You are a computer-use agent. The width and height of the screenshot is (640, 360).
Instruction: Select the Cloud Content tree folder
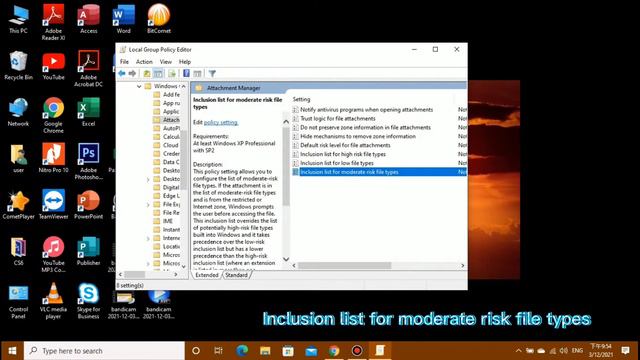pyautogui.click(x=166, y=145)
